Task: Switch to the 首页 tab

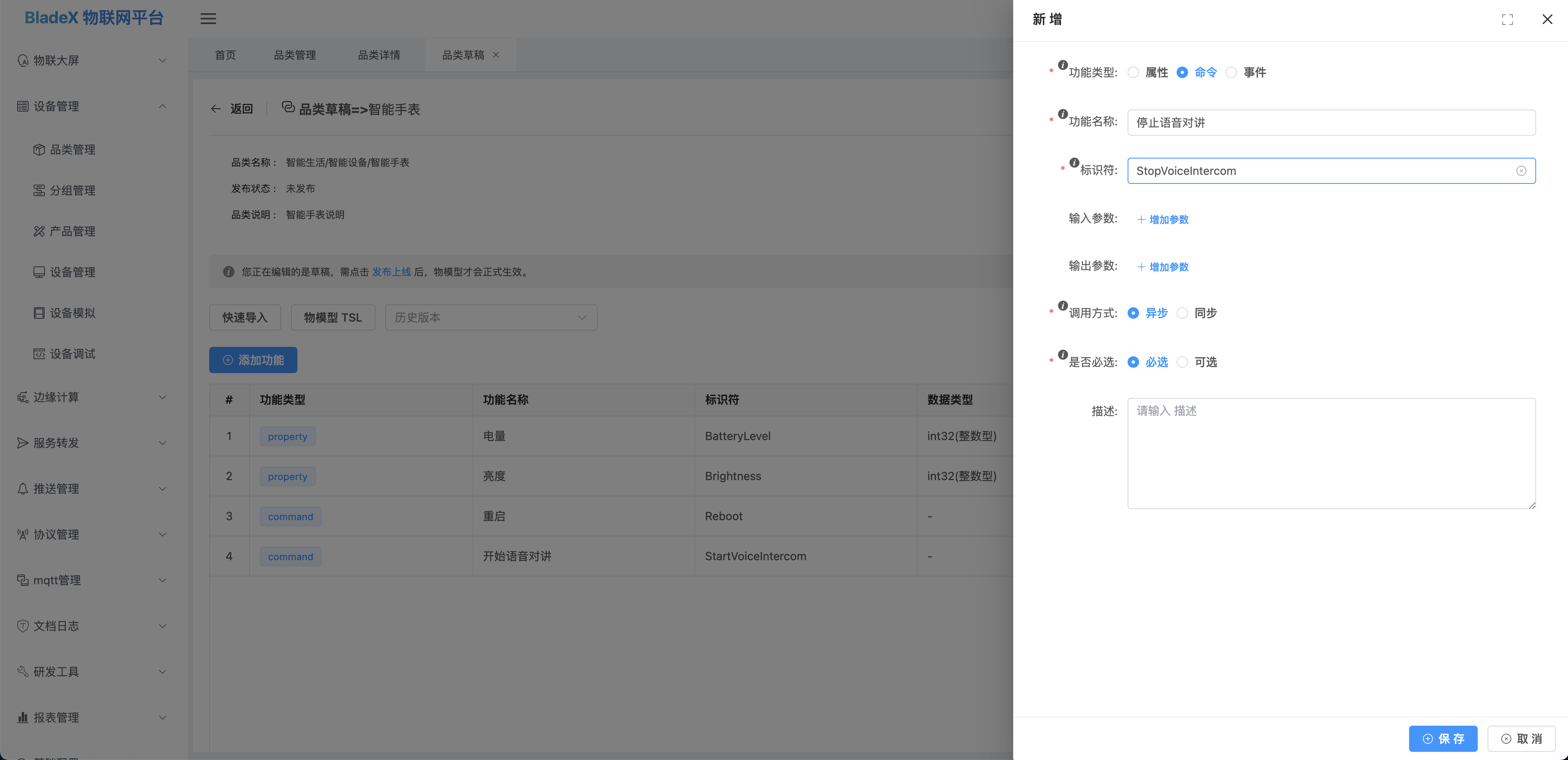Action: tap(225, 55)
